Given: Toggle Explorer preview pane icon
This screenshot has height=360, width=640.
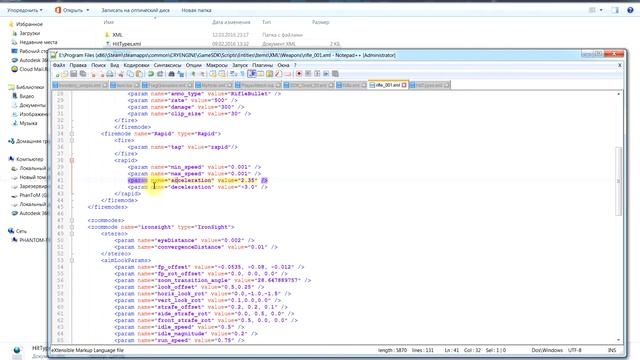Looking at the screenshot, I should [615, 10].
